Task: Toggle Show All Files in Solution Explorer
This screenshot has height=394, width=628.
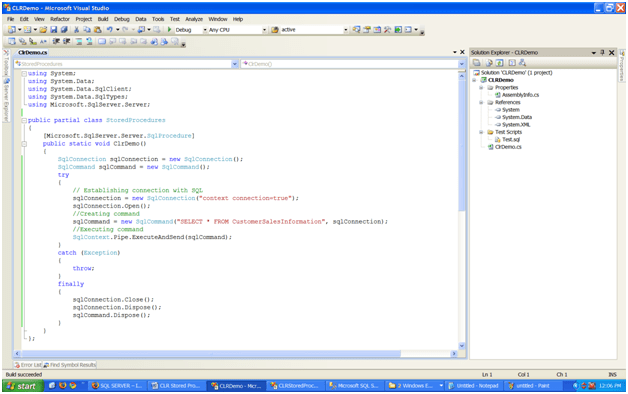Action: coord(489,62)
